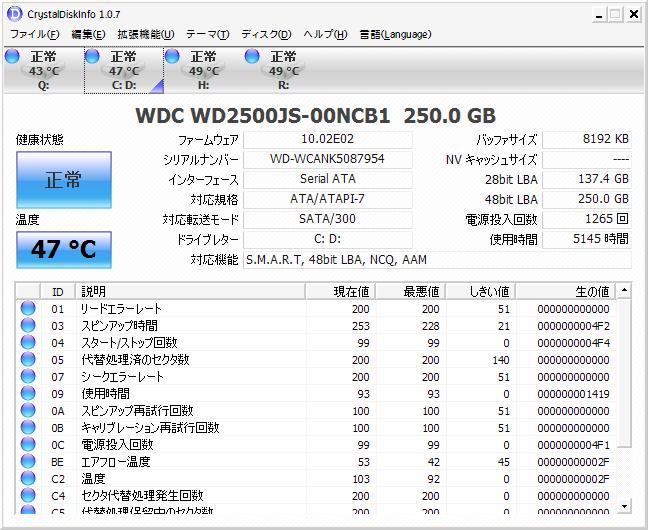The height and width of the screenshot is (530, 648).
Task: Click the 生の値 column header
Action: (x=565, y=291)
